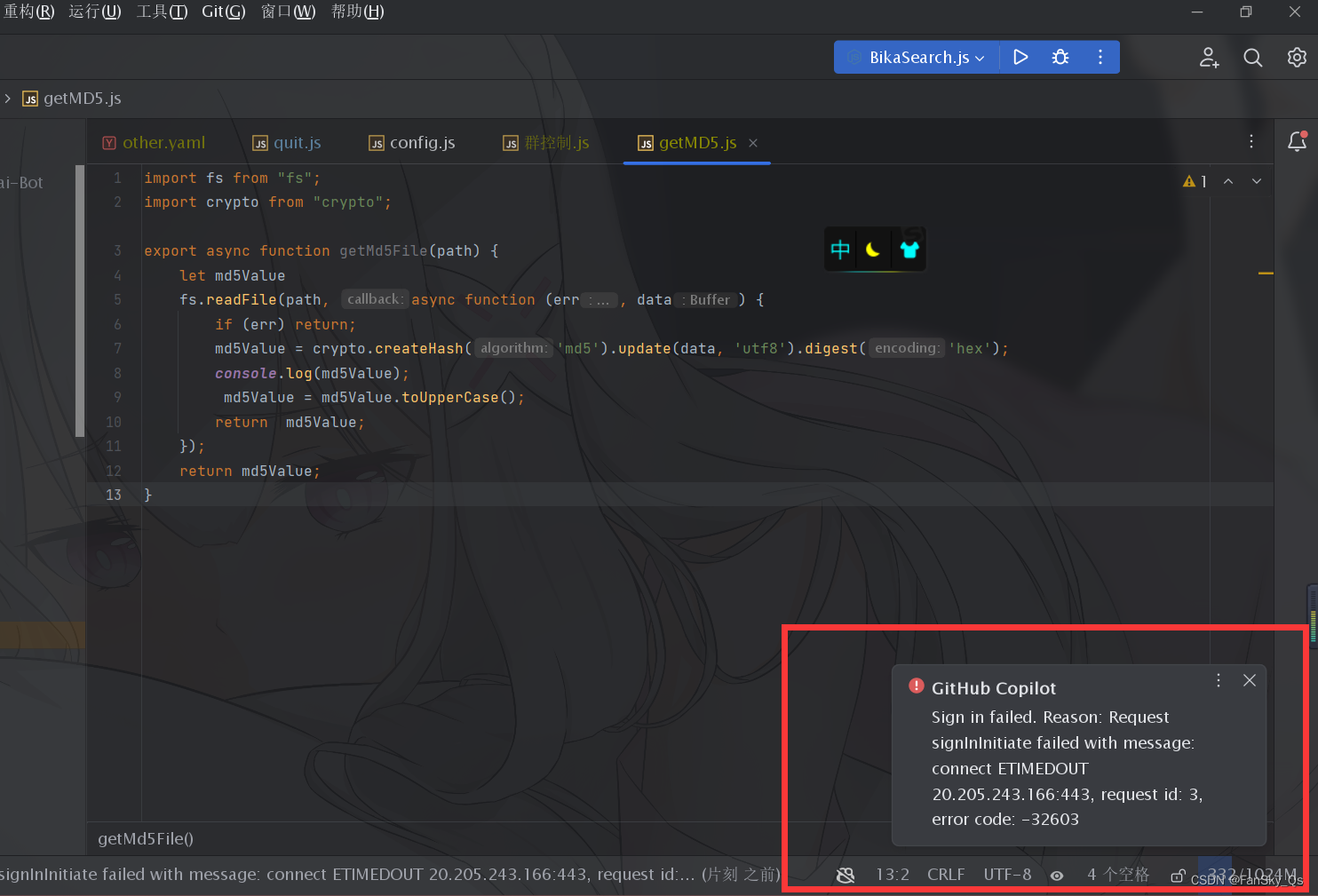This screenshot has height=896, width=1318.
Task: Click line number 5 in gutter
Action: coord(117,300)
